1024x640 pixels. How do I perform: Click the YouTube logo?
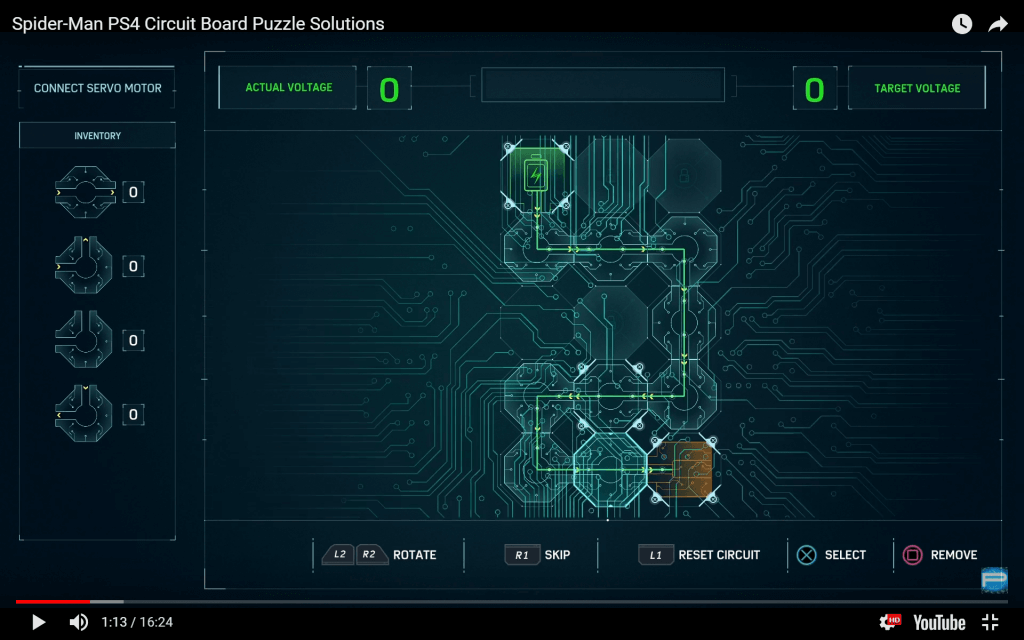[939, 622]
